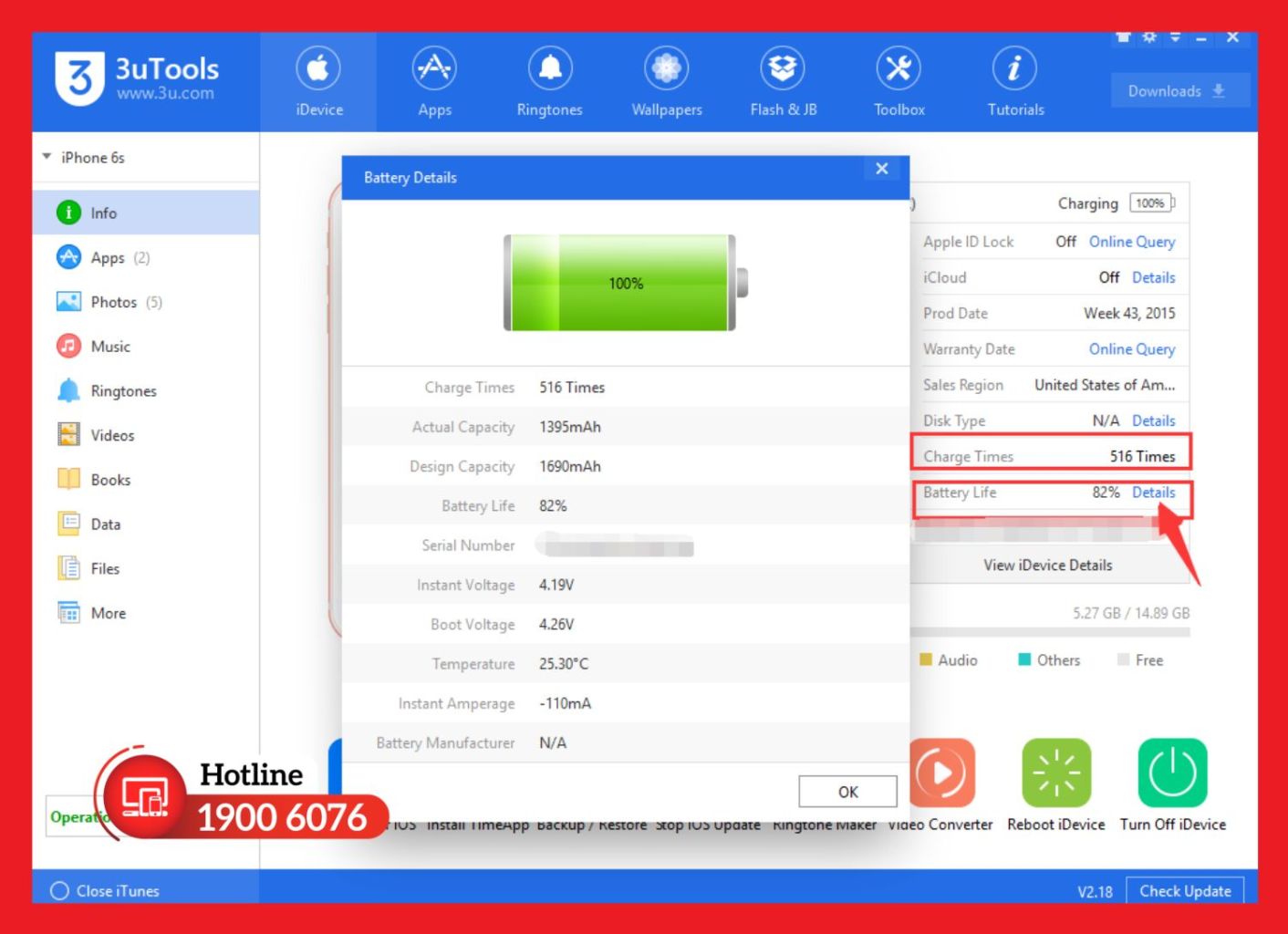Open the Wallpapers section
Viewport: 1288px width, 934px height.
pos(665,82)
